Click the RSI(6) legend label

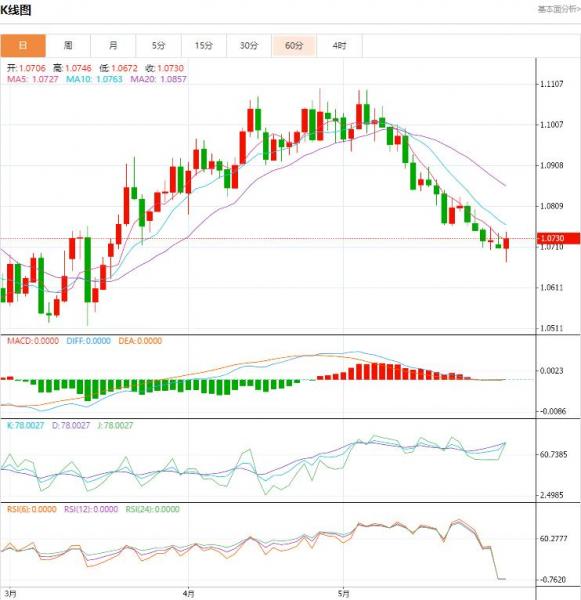tap(32, 509)
